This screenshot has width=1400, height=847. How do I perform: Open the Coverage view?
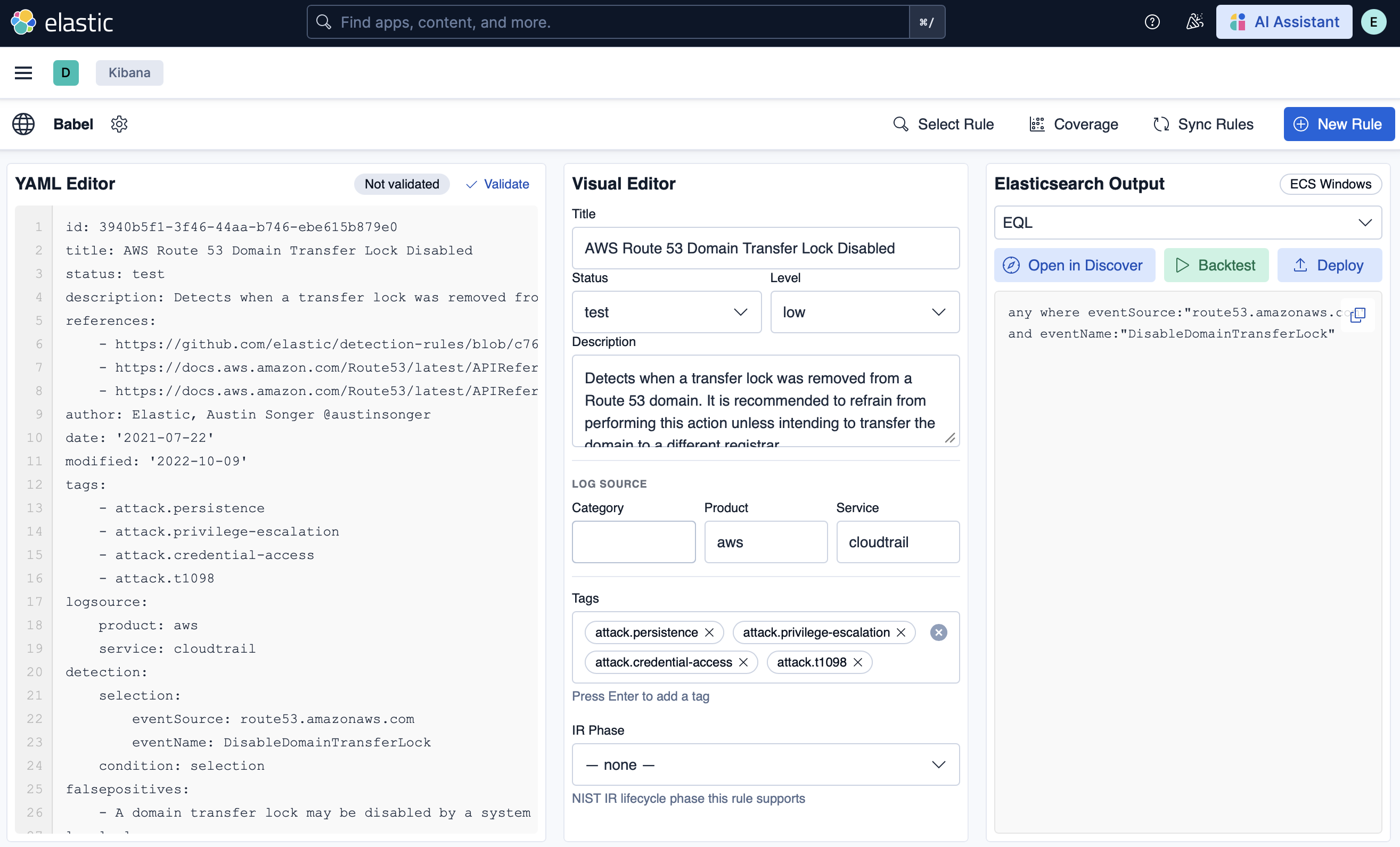point(1074,124)
